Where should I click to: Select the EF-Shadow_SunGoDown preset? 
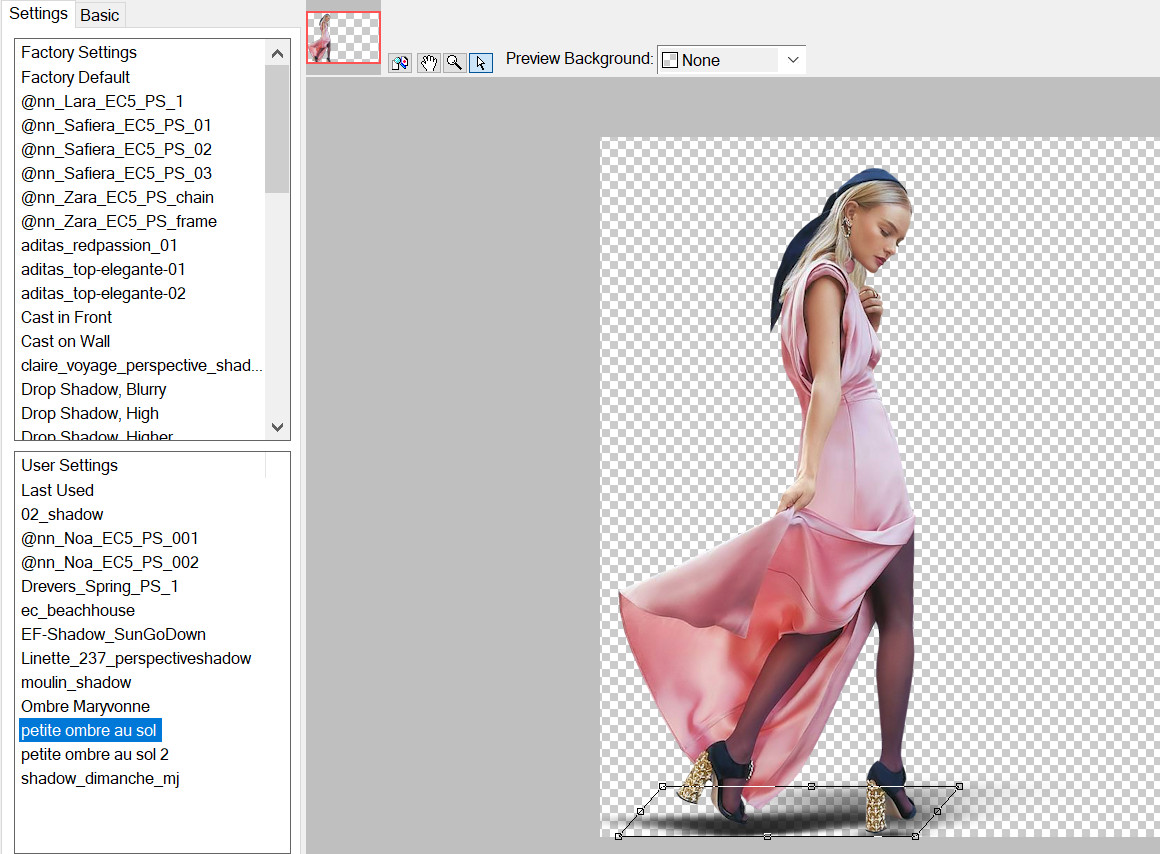pos(113,634)
